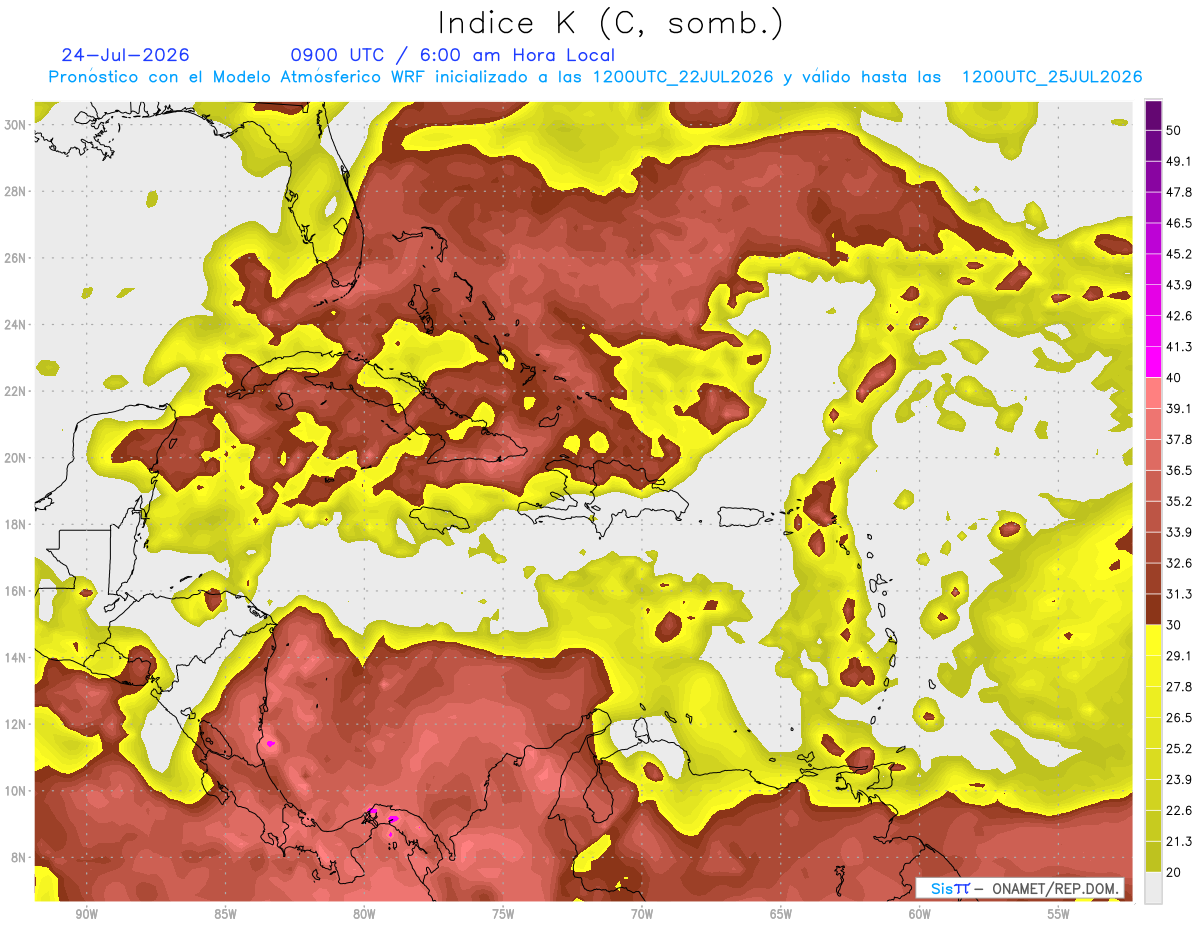Screen dimensions: 1200x927
Task: Click the colorbar value "26.5"
Action: coord(1178,718)
